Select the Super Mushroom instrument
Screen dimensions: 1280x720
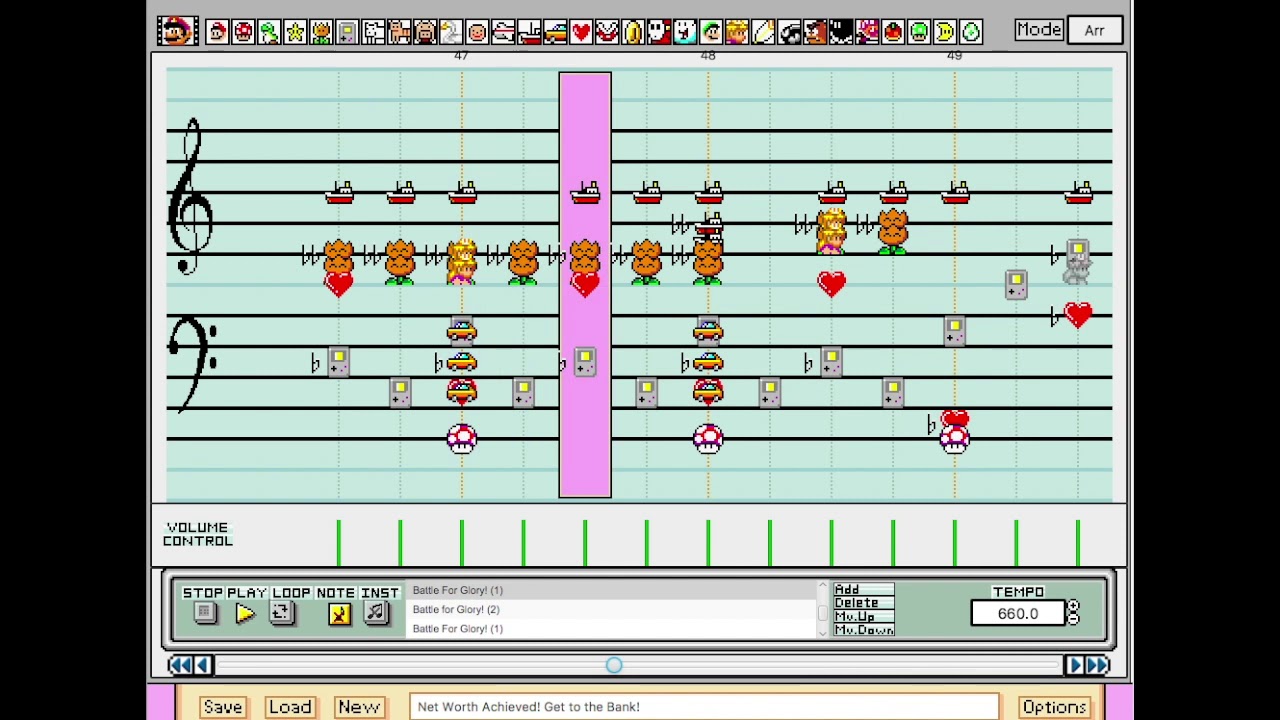tap(243, 32)
